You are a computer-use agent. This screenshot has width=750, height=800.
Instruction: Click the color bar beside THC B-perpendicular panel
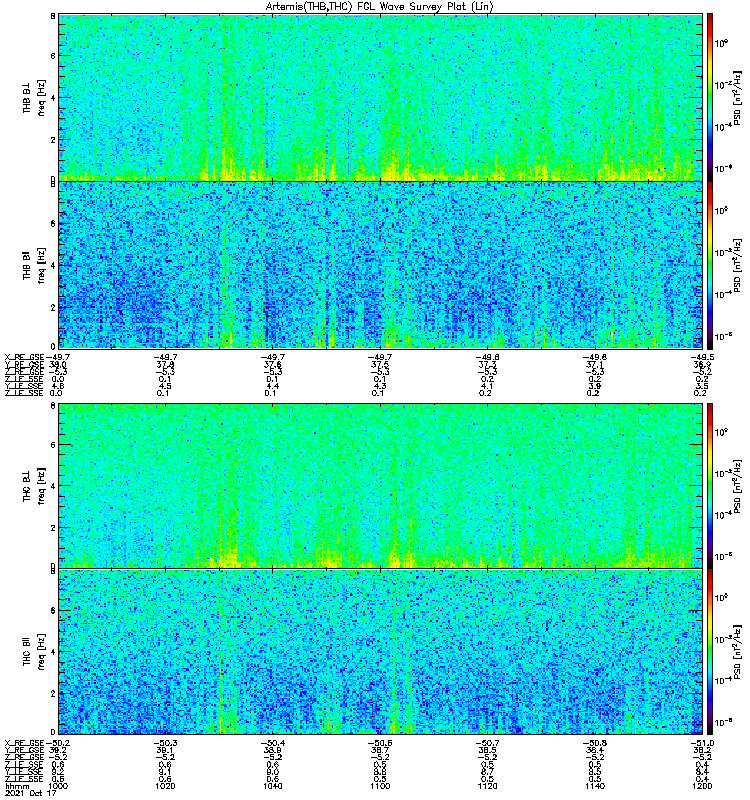pyautogui.click(x=710, y=486)
